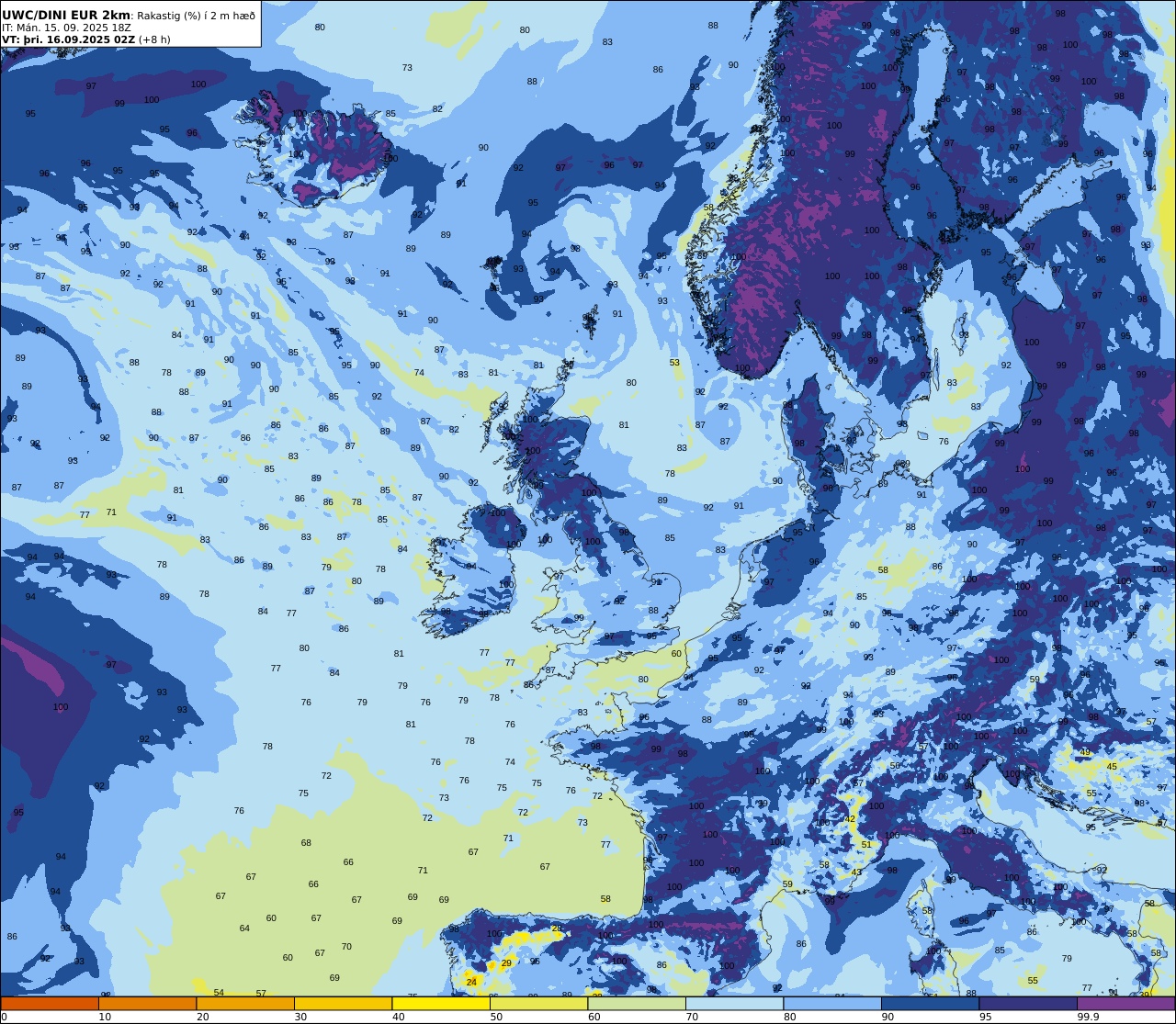Viewport: 1176px width, 1024px height.
Task: Click the map title 'UWC/DINI EUR 2km'
Action: tap(67, 15)
